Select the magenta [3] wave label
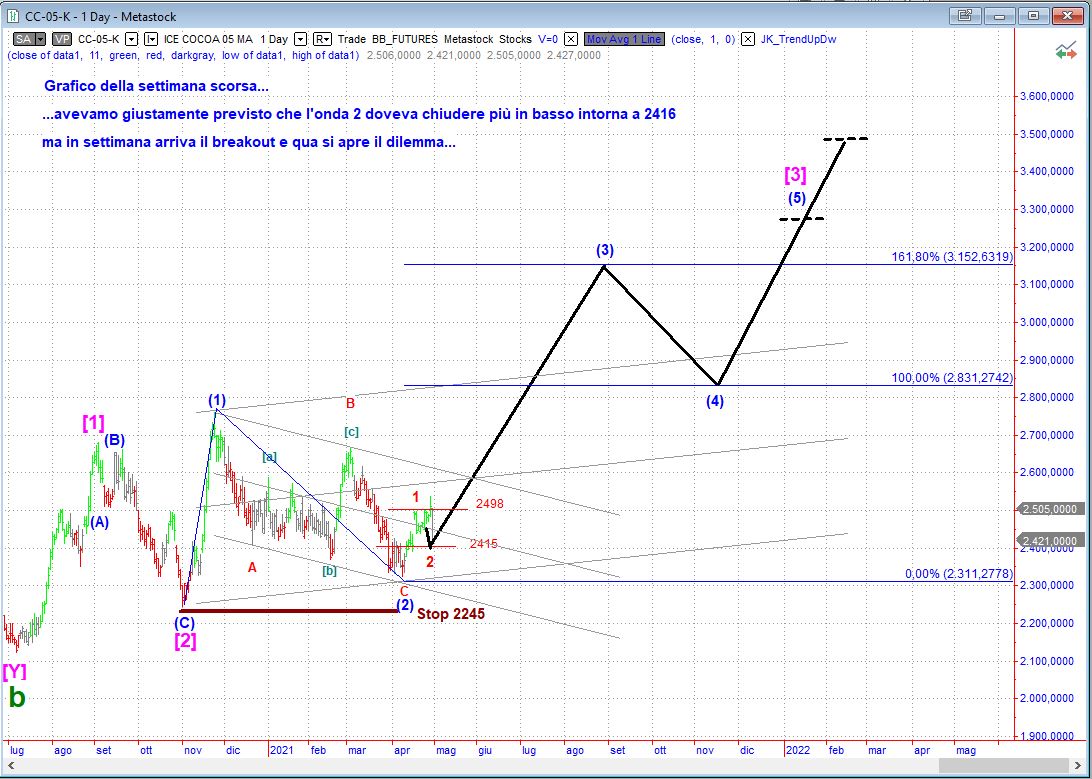 tap(795, 174)
